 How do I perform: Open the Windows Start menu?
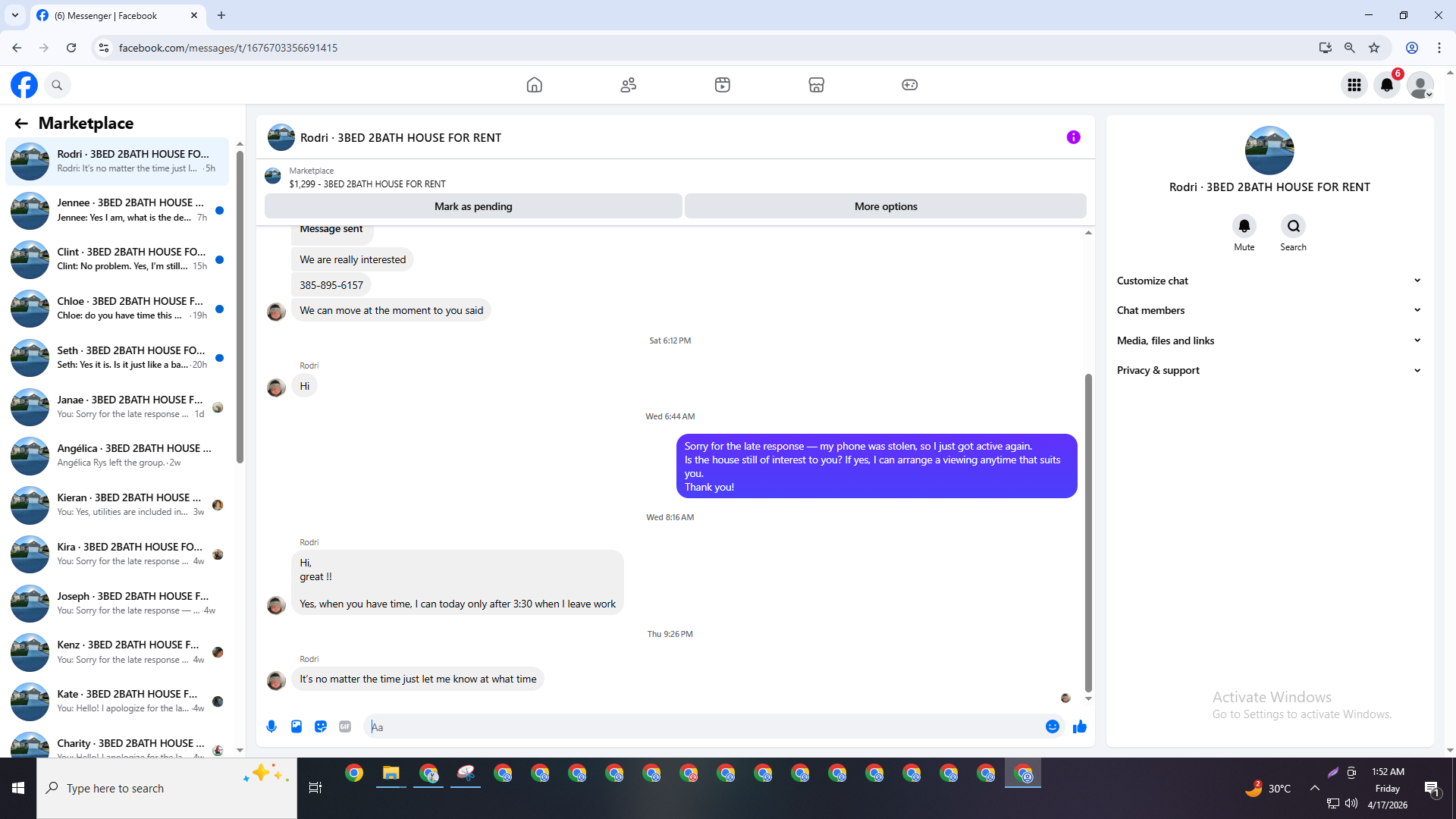point(18,788)
